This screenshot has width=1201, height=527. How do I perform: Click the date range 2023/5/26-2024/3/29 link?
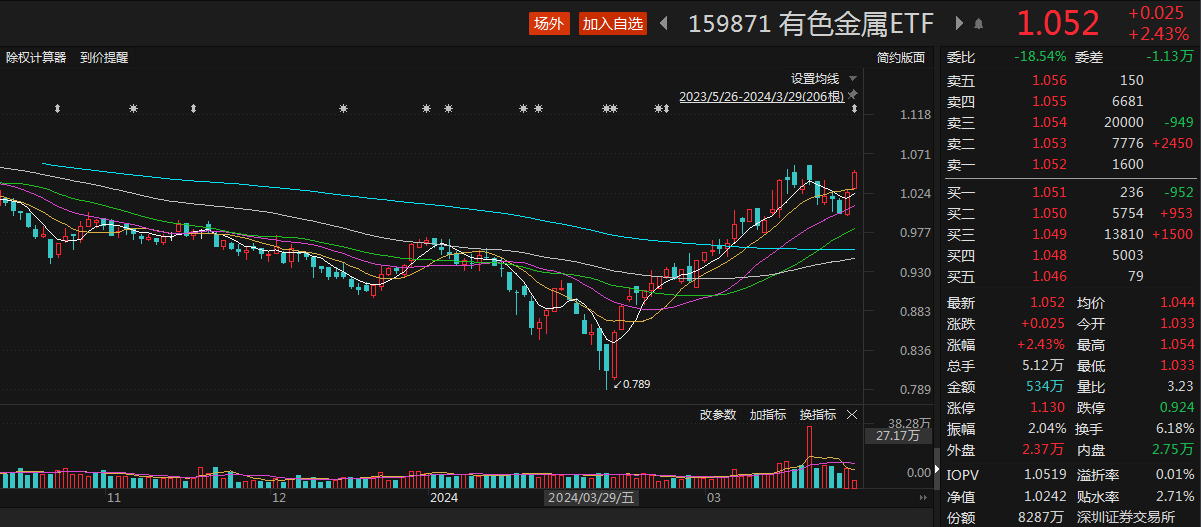point(762,97)
